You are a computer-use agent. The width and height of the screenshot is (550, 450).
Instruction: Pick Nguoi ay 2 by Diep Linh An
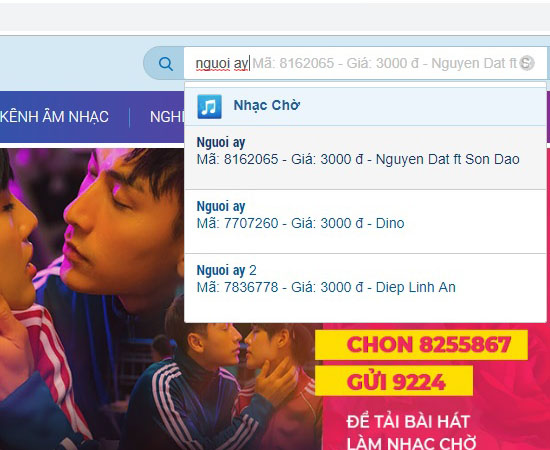[x=365, y=287]
